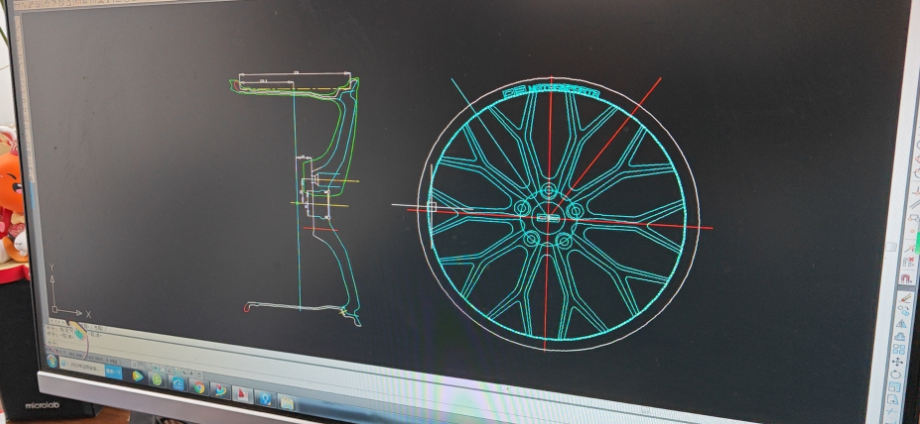The width and height of the screenshot is (920, 424).
Task: Select the wheel center cap in drawing
Action: tap(547, 217)
